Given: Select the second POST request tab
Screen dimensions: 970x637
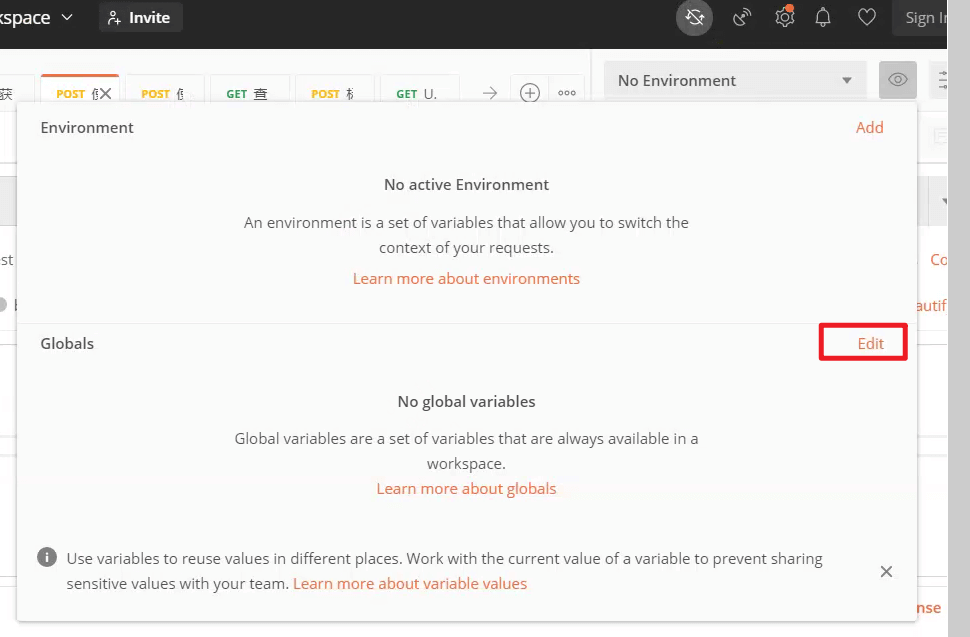Looking at the screenshot, I should pyautogui.click(x=163, y=94).
